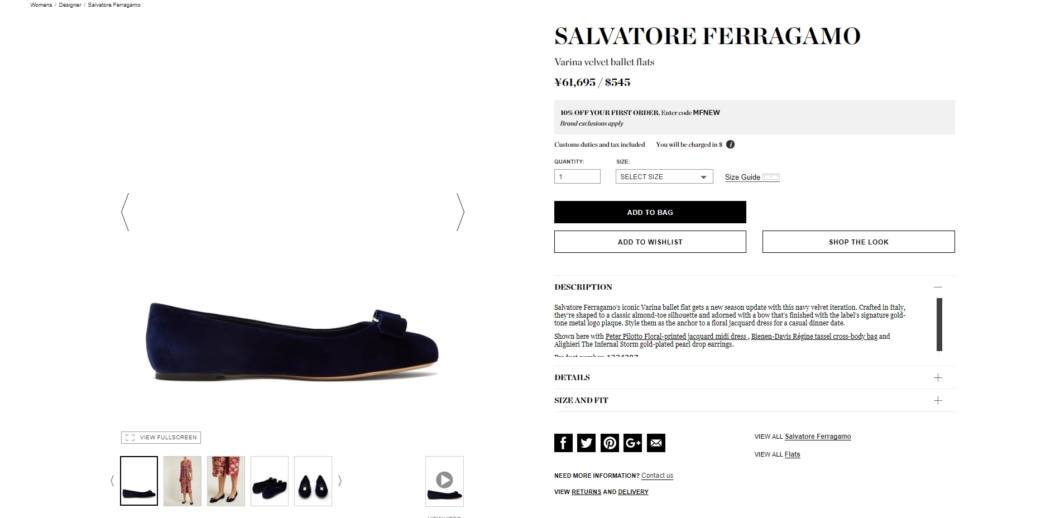Collapse the Description section
Screen dimensions: 1060x518
pyautogui.click(x=938, y=287)
